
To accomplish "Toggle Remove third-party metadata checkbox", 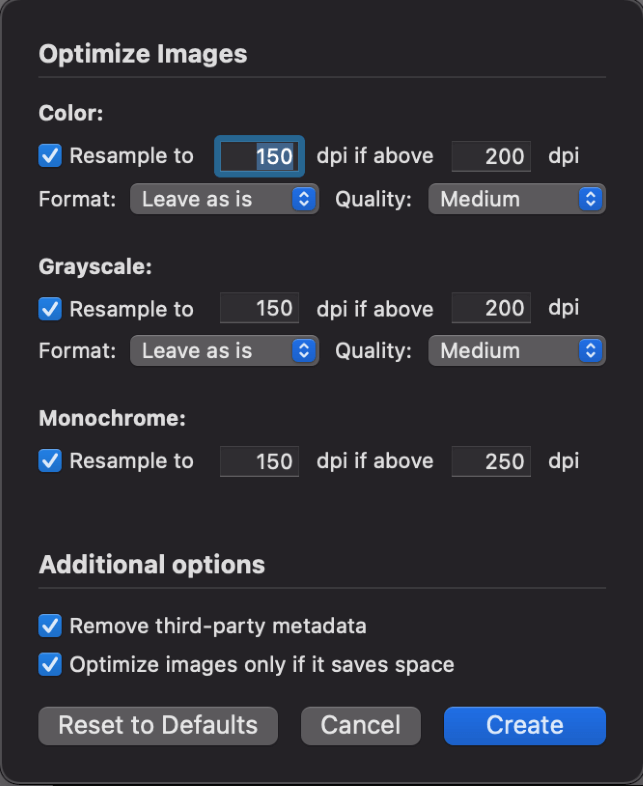I will tap(50, 626).
